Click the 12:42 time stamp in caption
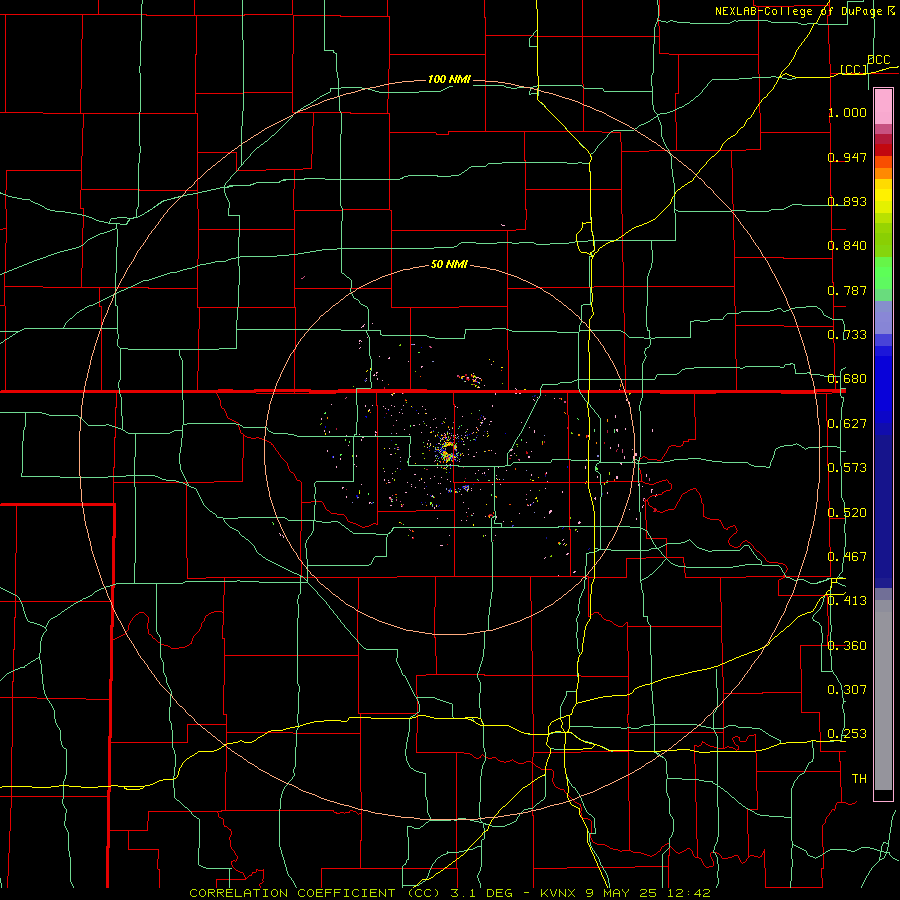900x900 pixels. tap(690, 893)
